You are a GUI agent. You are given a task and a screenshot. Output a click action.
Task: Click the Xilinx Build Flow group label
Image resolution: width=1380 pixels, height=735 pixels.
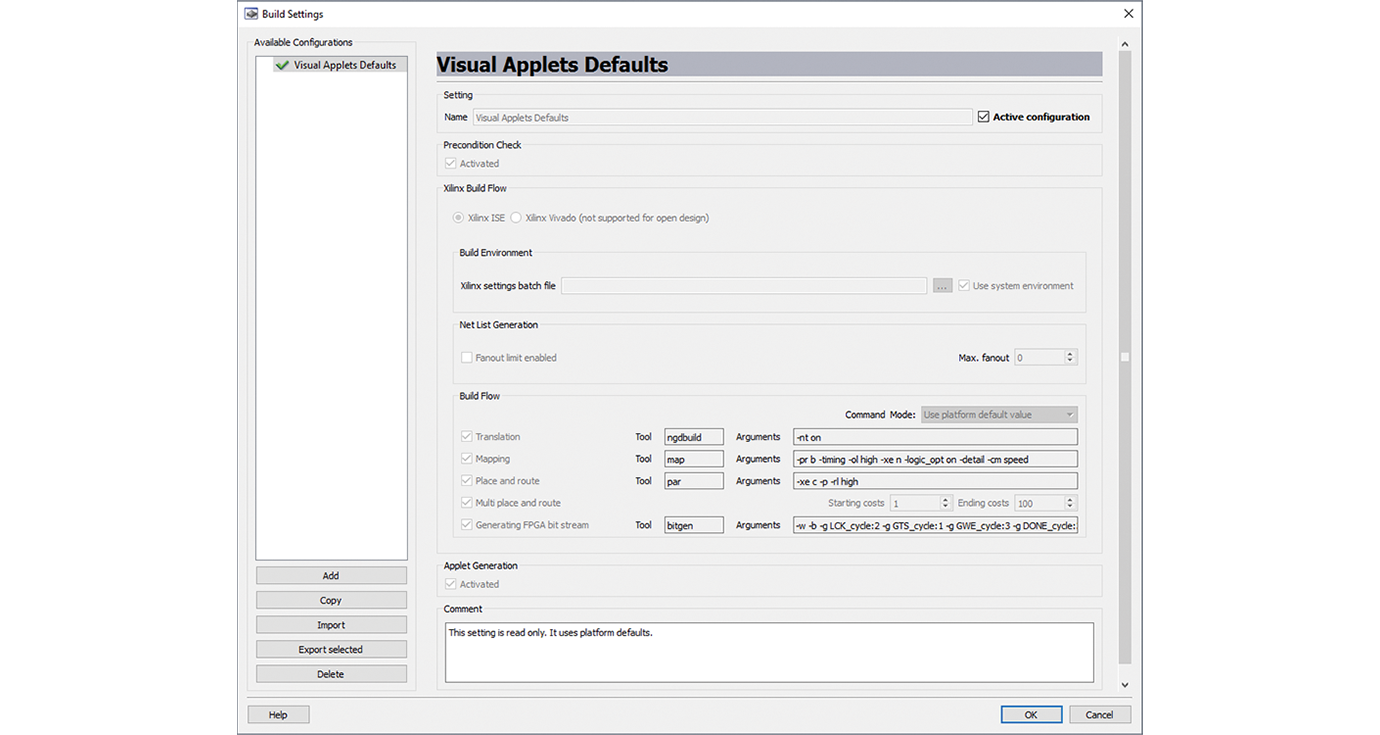pos(475,188)
